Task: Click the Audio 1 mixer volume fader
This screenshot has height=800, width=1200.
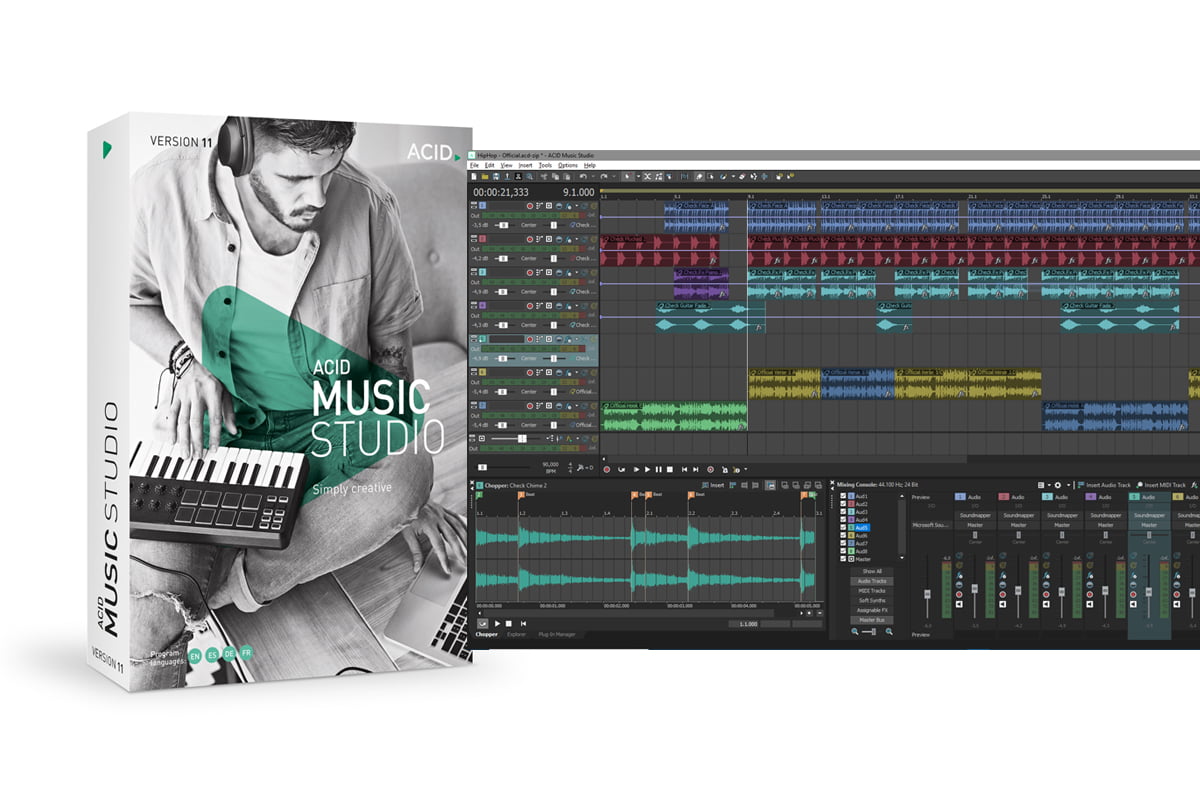Action: tap(975, 589)
